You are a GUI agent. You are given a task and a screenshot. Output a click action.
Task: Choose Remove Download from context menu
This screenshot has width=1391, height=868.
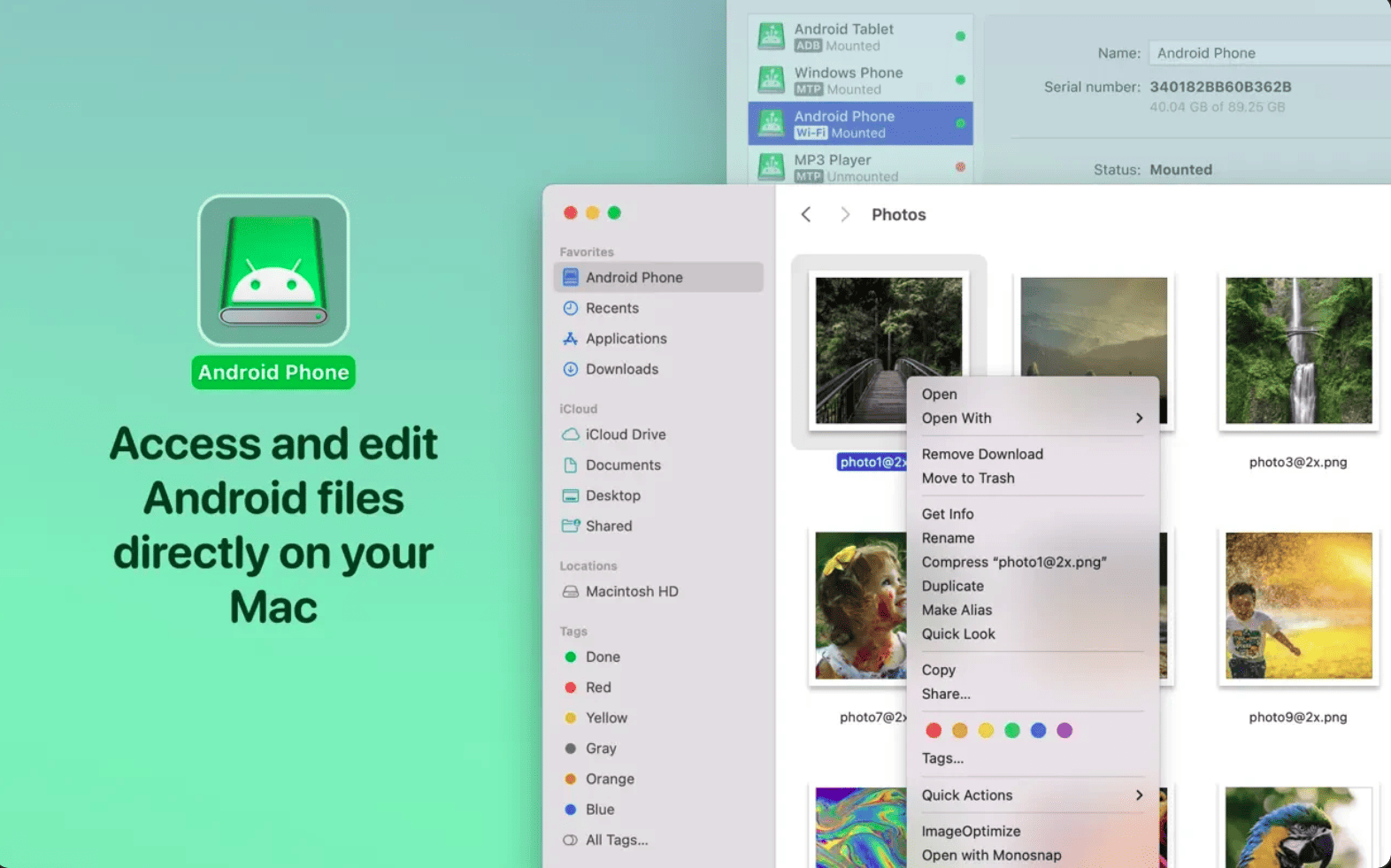pyautogui.click(x=982, y=454)
